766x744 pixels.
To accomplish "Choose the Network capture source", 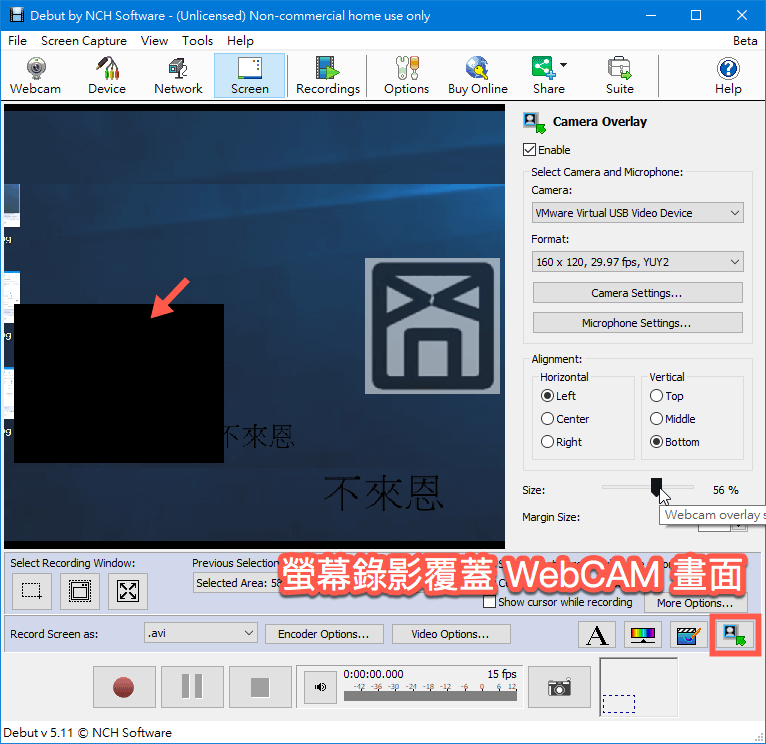I will [x=178, y=76].
